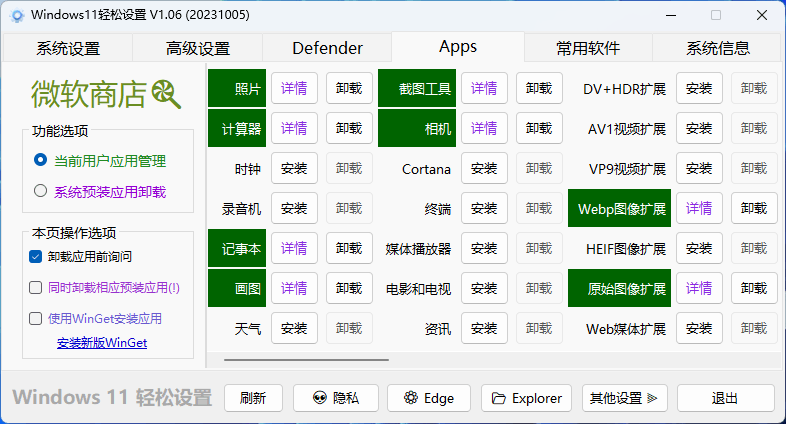786x424 pixels.
Task: Switch to the Defender tab
Action: point(327,48)
